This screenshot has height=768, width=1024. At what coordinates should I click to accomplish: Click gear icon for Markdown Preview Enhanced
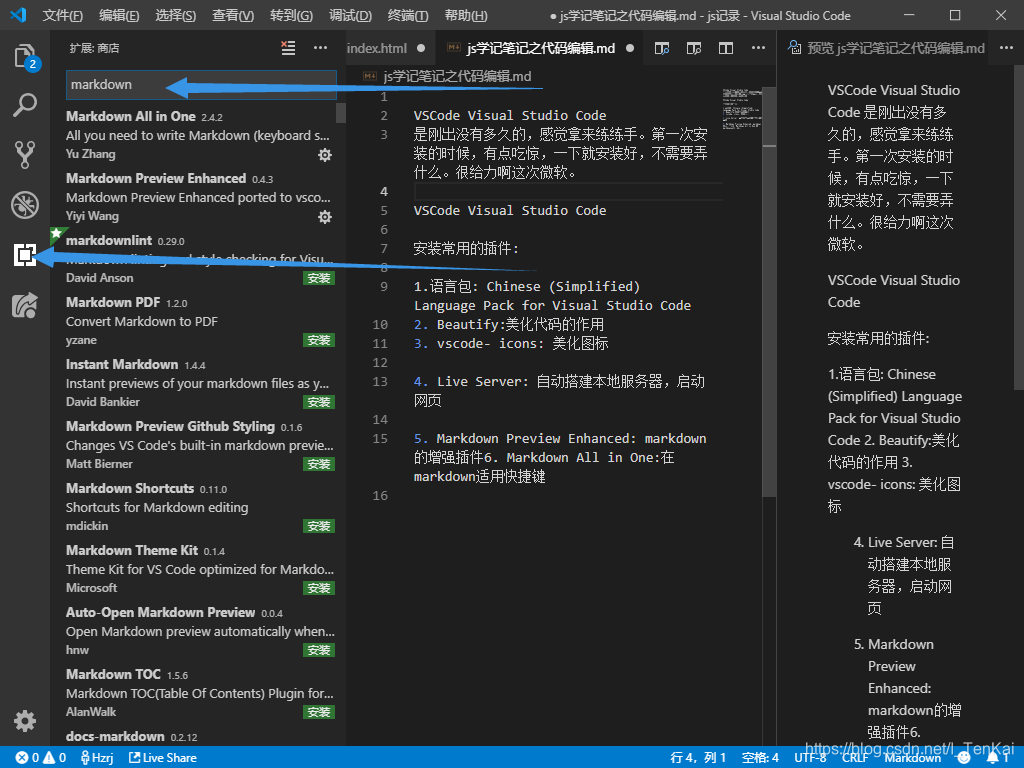pyautogui.click(x=325, y=217)
